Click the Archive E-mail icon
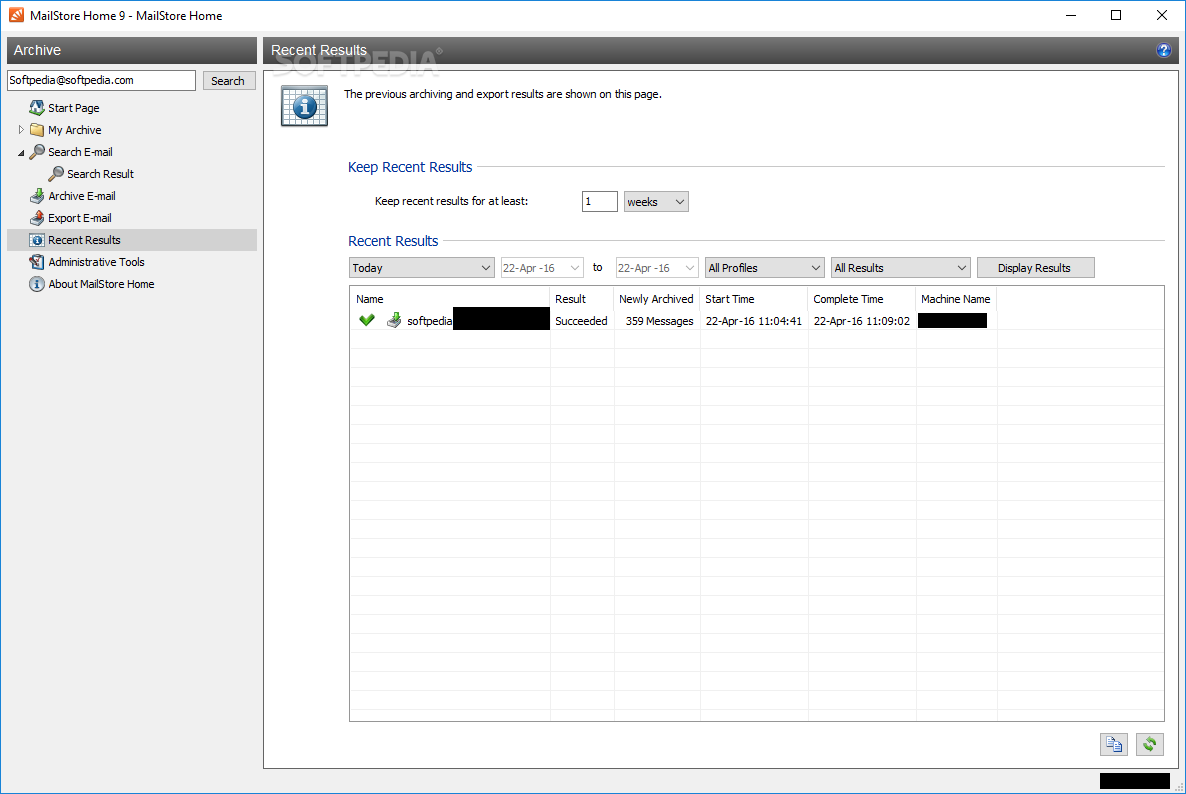The image size is (1186, 794). pyautogui.click(x=36, y=195)
